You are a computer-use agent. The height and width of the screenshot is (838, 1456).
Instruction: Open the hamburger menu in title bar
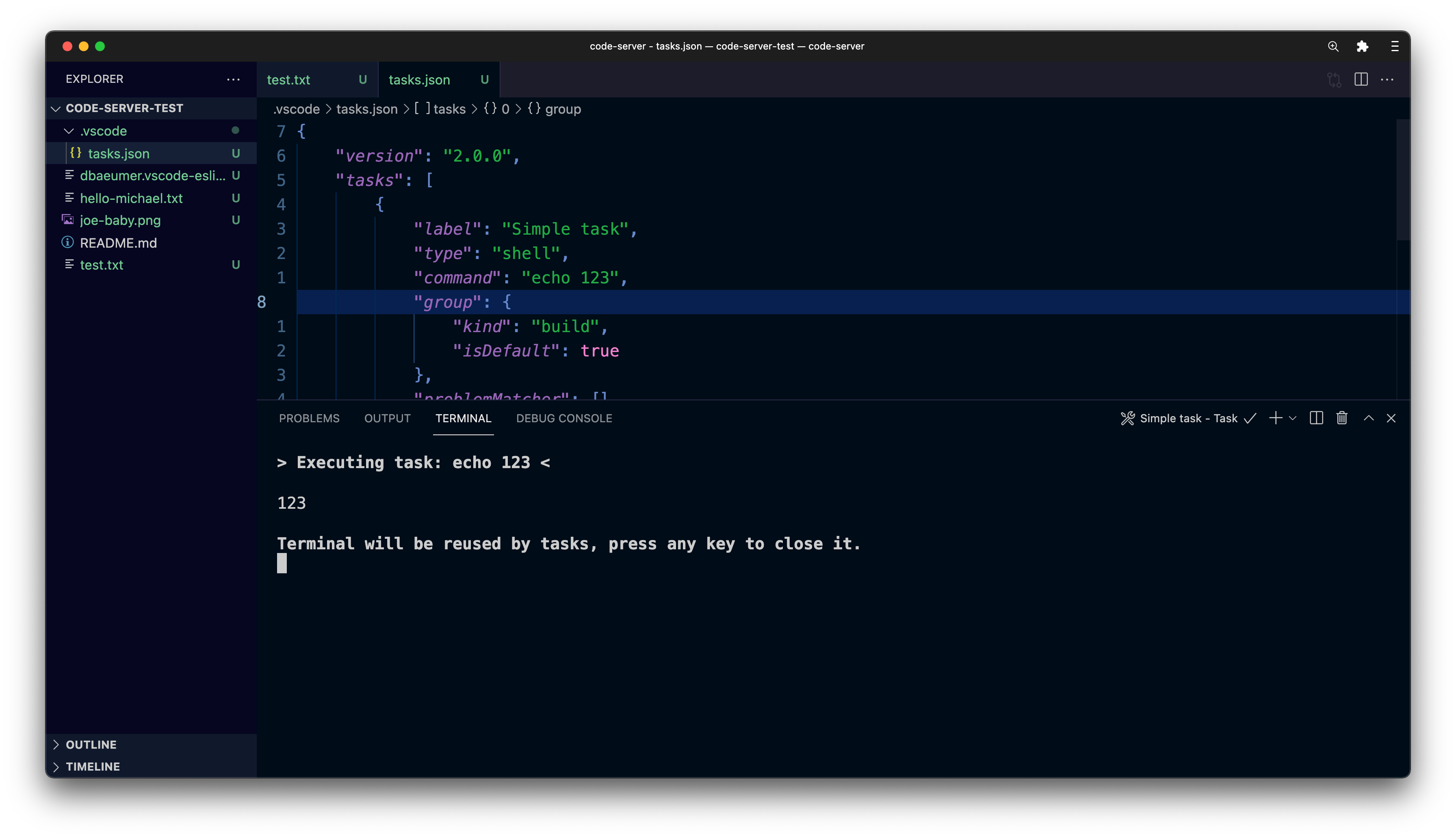(x=1394, y=47)
